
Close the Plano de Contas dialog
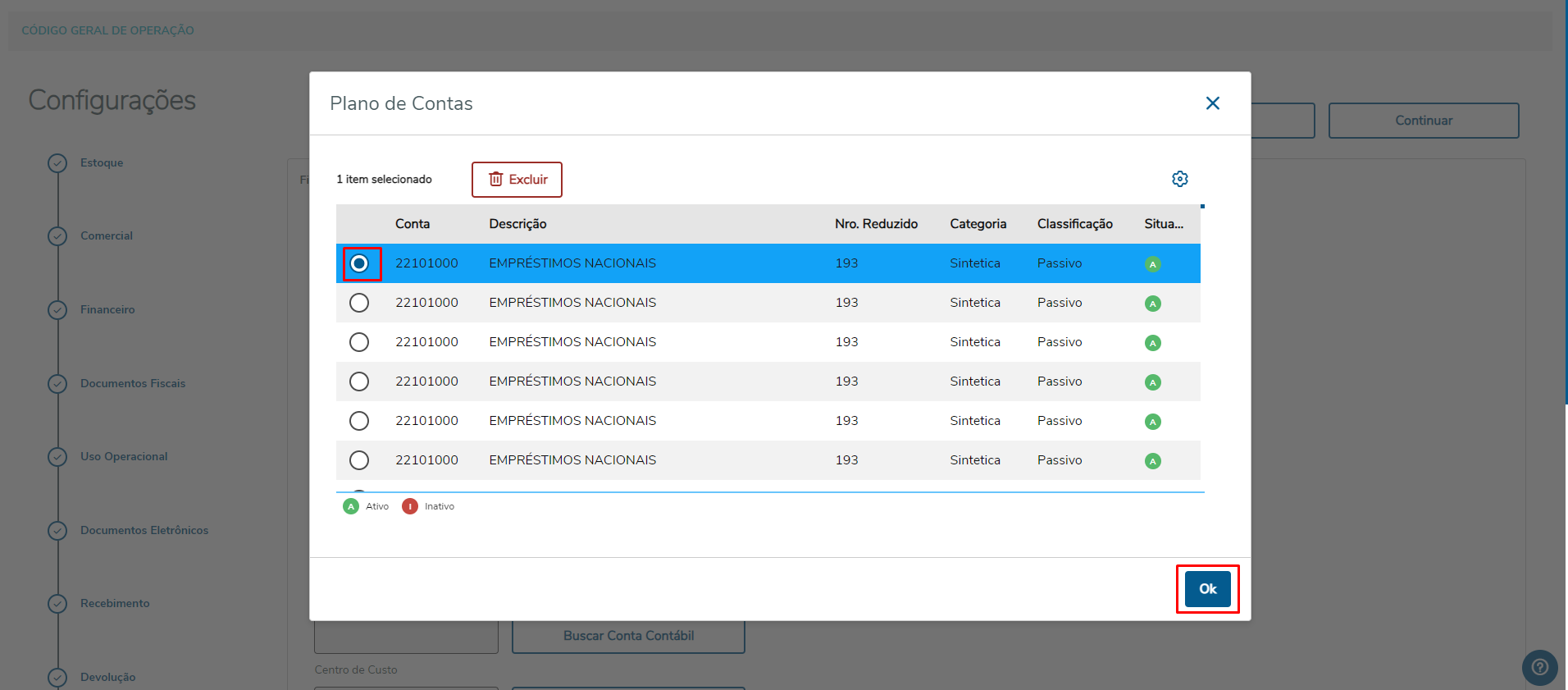1212,103
